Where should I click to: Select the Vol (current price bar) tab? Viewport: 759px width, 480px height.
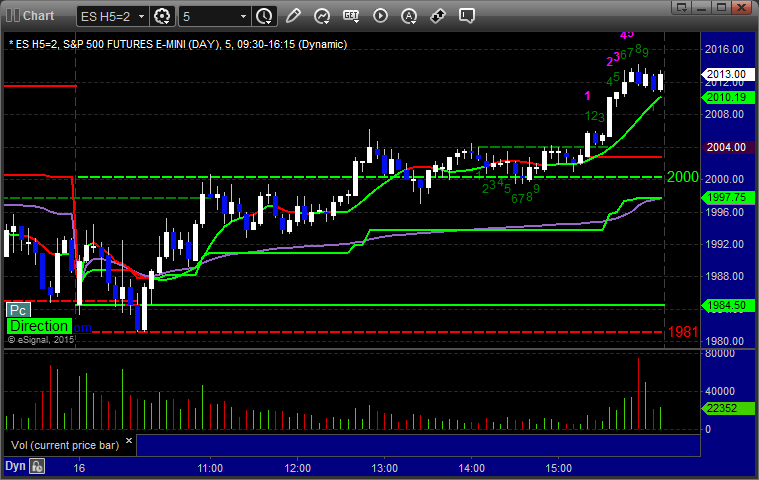tap(65, 445)
